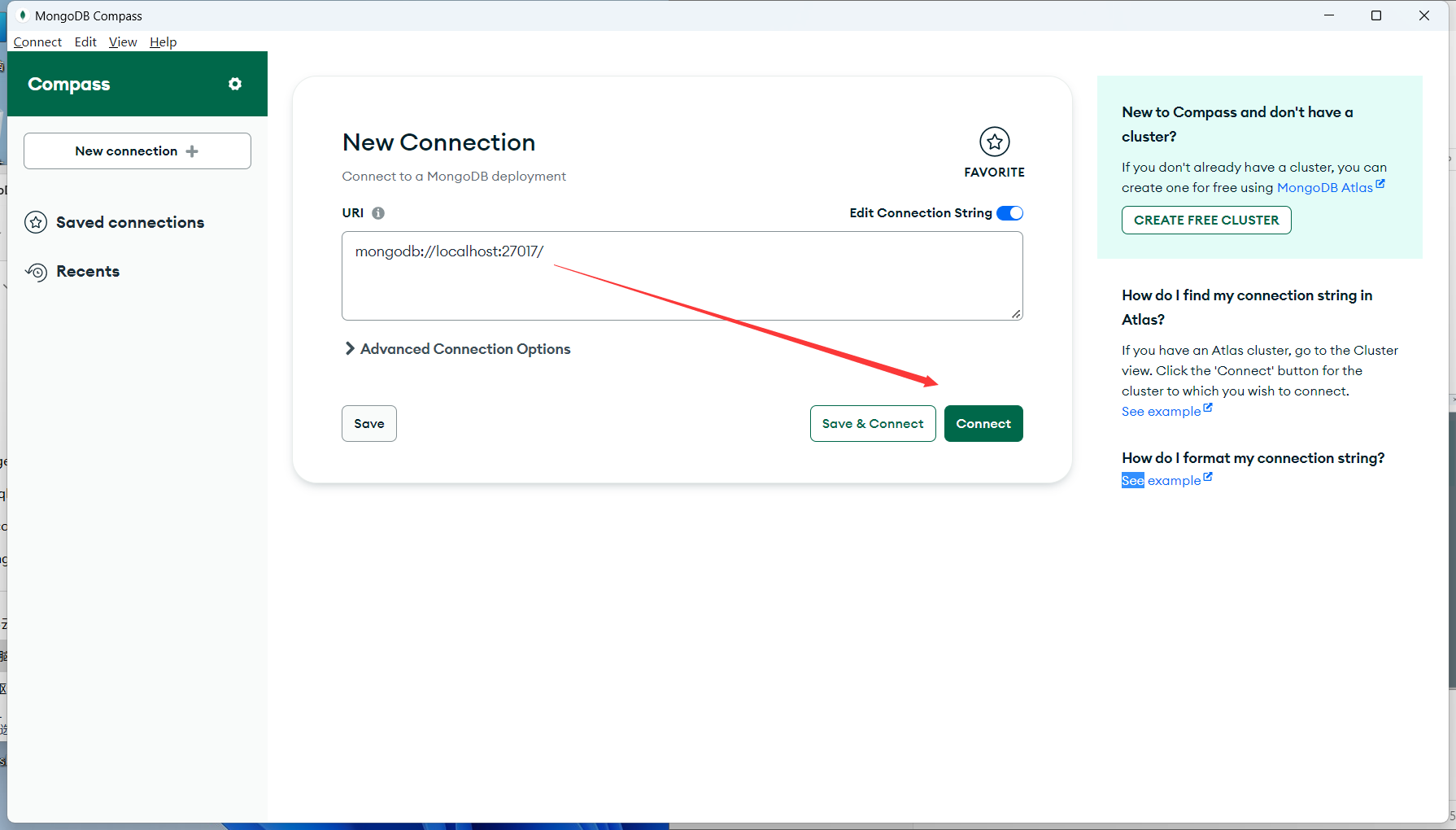Click the Save & Connect button
Viewport: 1456px width, 830px height.
[x=873, y=424]
